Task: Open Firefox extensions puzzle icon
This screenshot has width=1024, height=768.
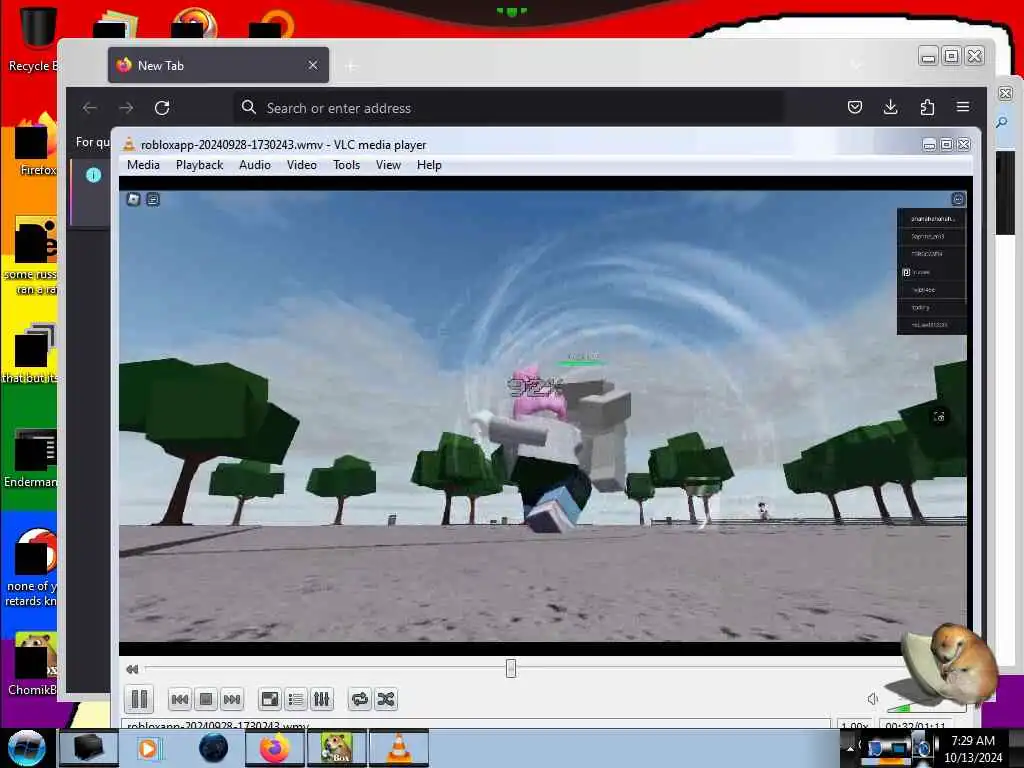Action: click(x=927, y=107)
